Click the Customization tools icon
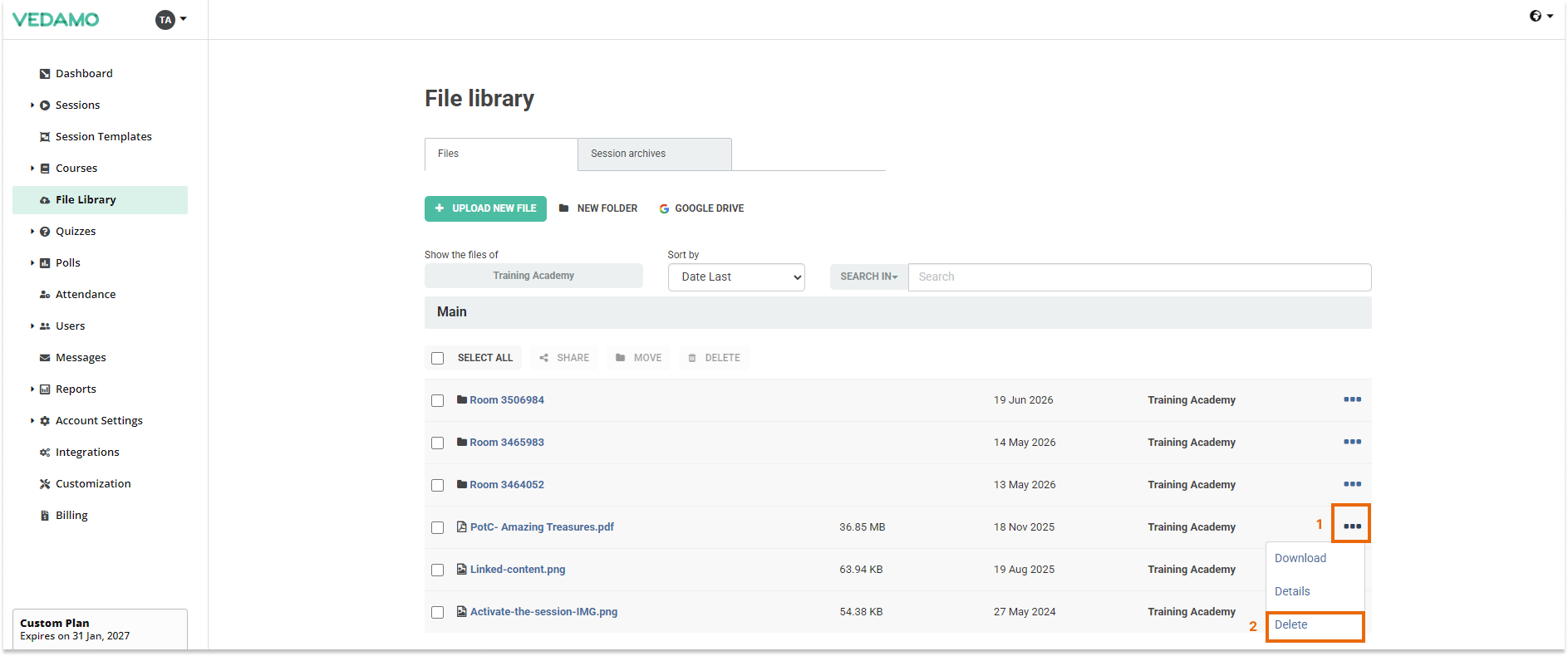 45,484
